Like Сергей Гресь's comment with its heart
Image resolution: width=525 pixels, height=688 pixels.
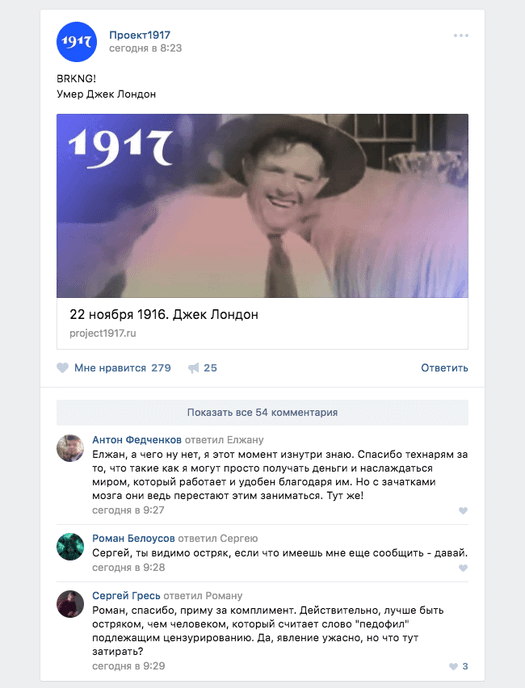click(x=454, y=666)
